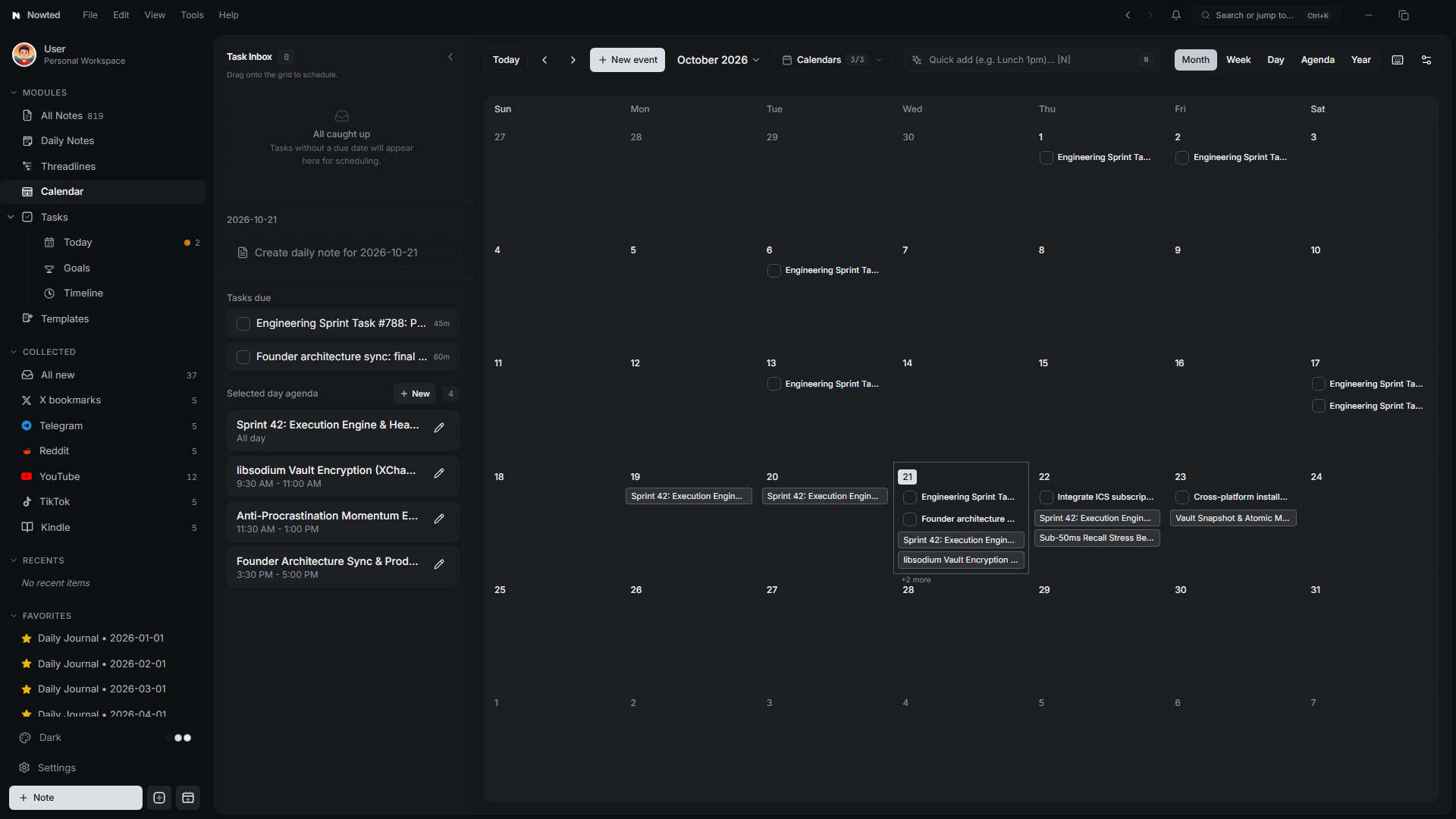Click the add-box icon next to Note
This screenshot has height=819, width=1456.
(159, 798)
